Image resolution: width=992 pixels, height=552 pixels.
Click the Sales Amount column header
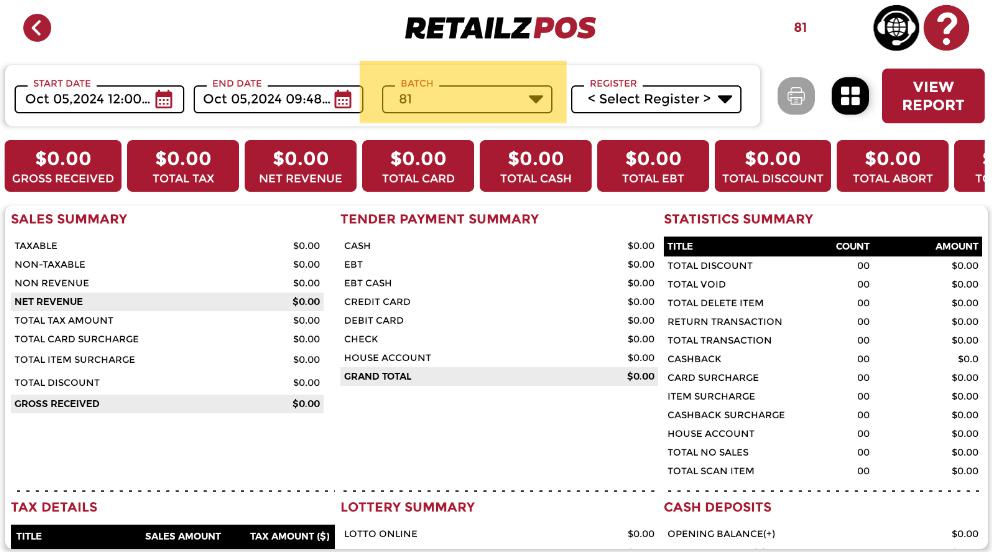tap(183, 536)
